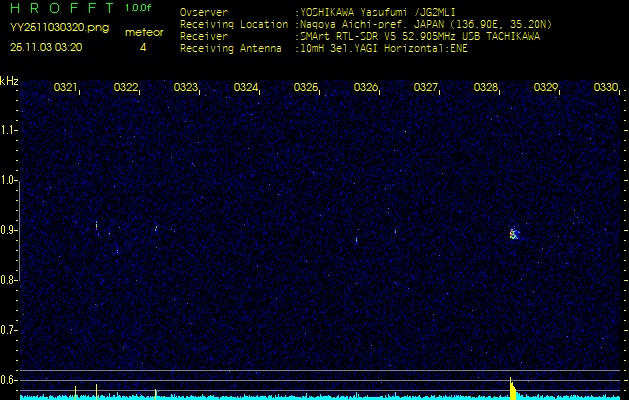Click the 0321 time marker
Viewport: 629px width, 400px height.
(65, 87)
